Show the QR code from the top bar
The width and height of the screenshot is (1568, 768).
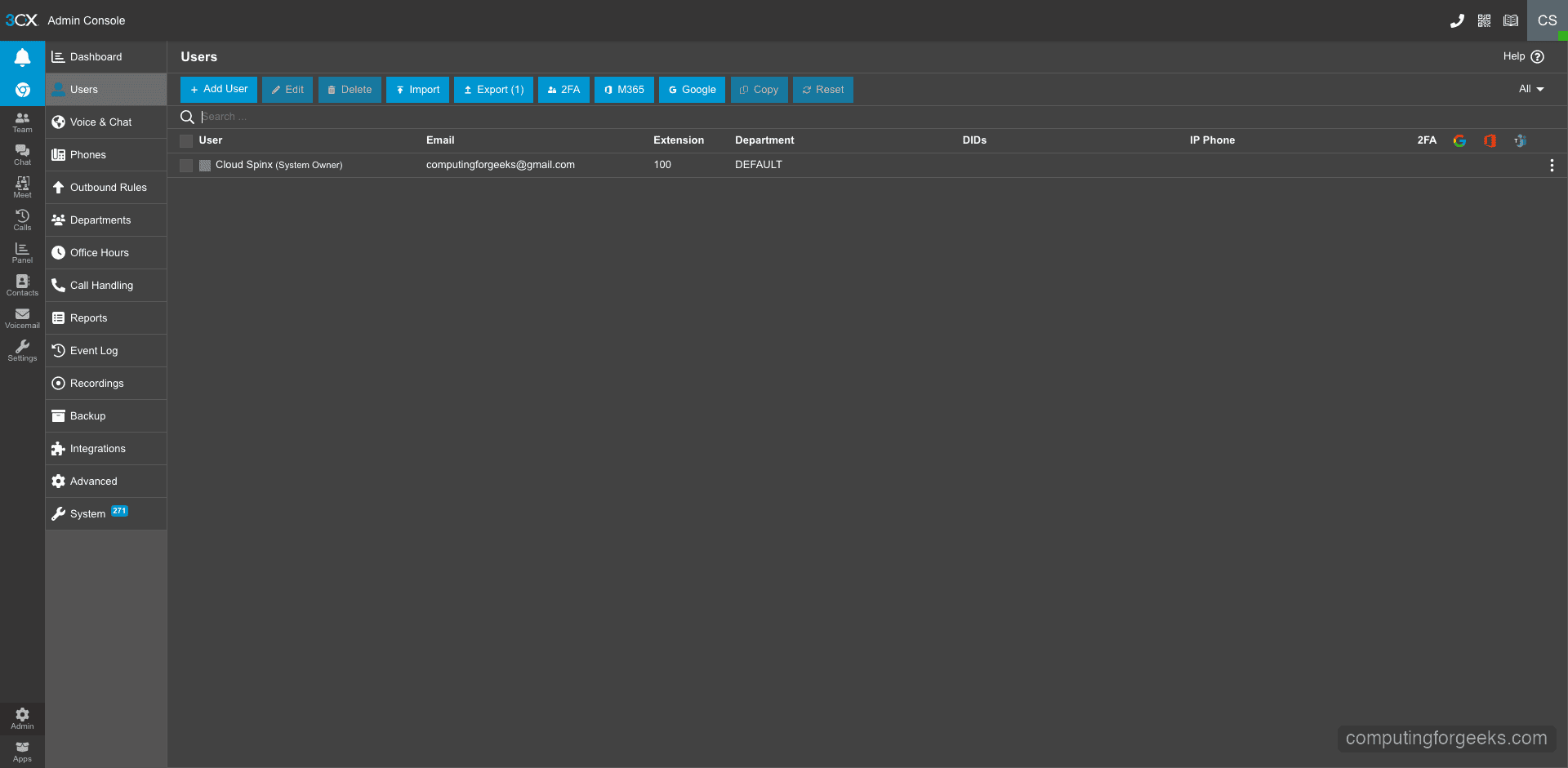point(1485,20)
